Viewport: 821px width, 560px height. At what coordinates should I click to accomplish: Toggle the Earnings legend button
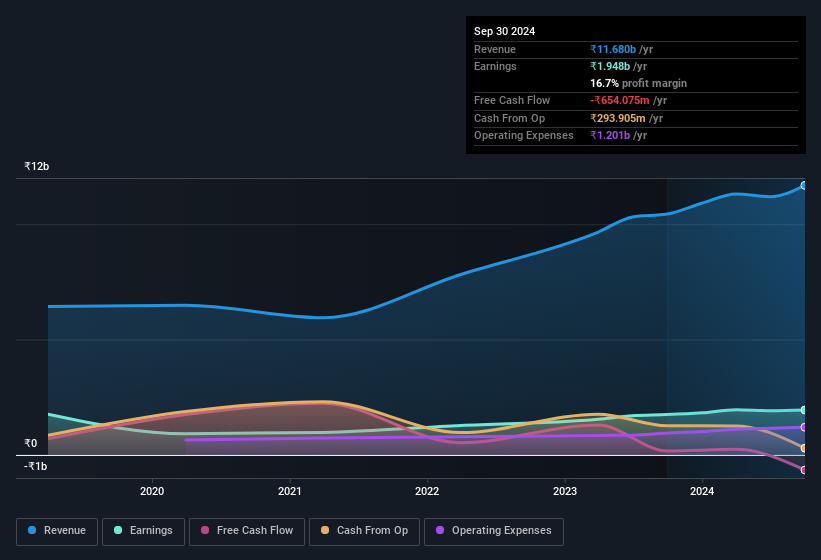point(143,531)
